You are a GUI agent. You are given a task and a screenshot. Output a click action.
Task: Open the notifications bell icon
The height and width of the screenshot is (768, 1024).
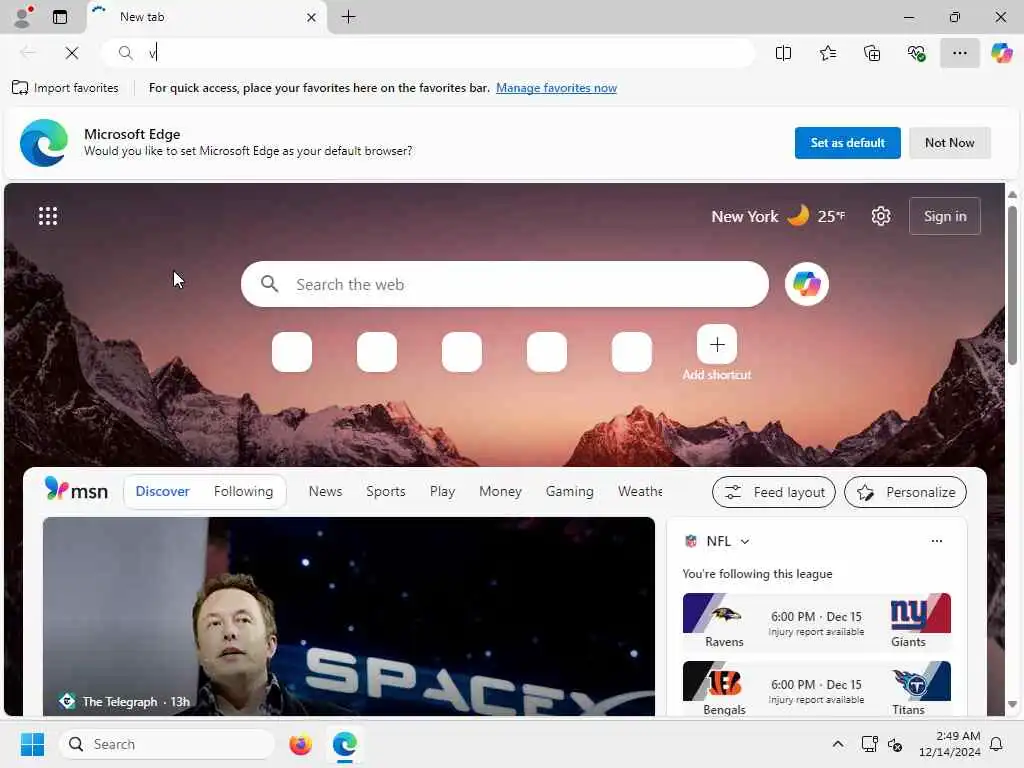[997, 744]
